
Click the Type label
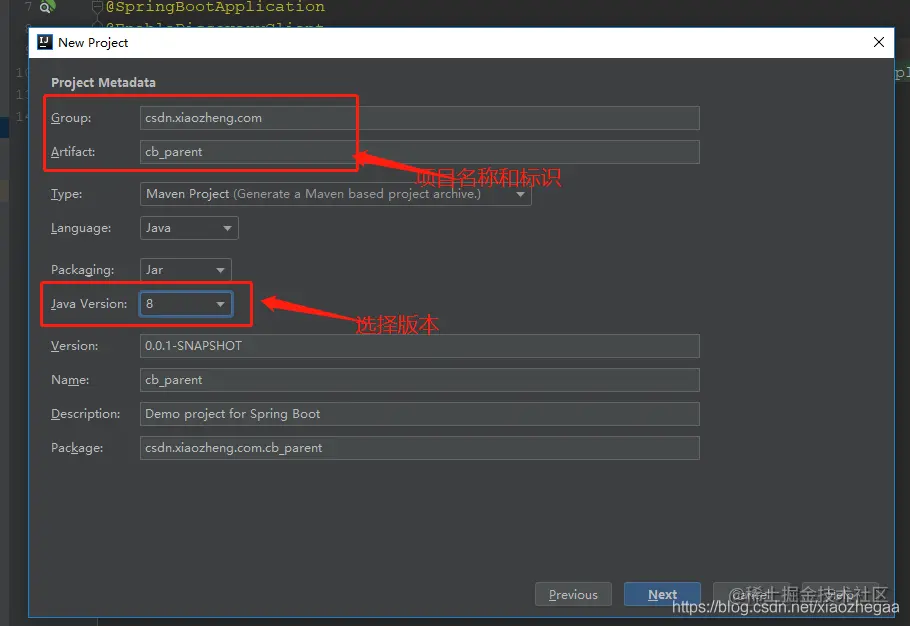[x=66, y=194]
